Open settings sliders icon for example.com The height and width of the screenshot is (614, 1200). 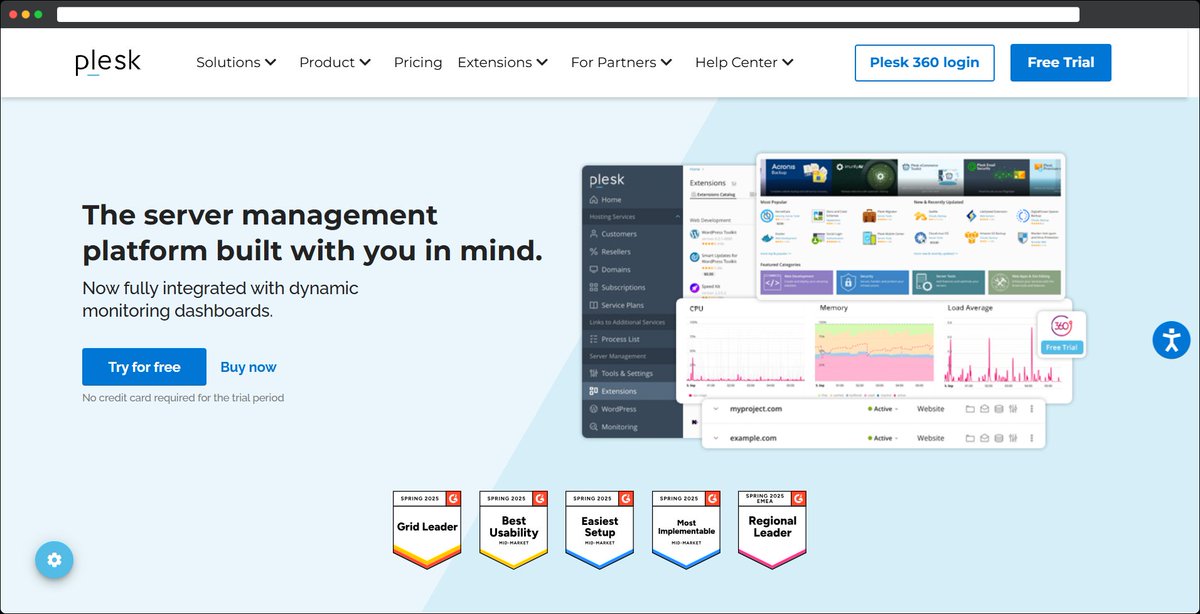[1013, 438]
